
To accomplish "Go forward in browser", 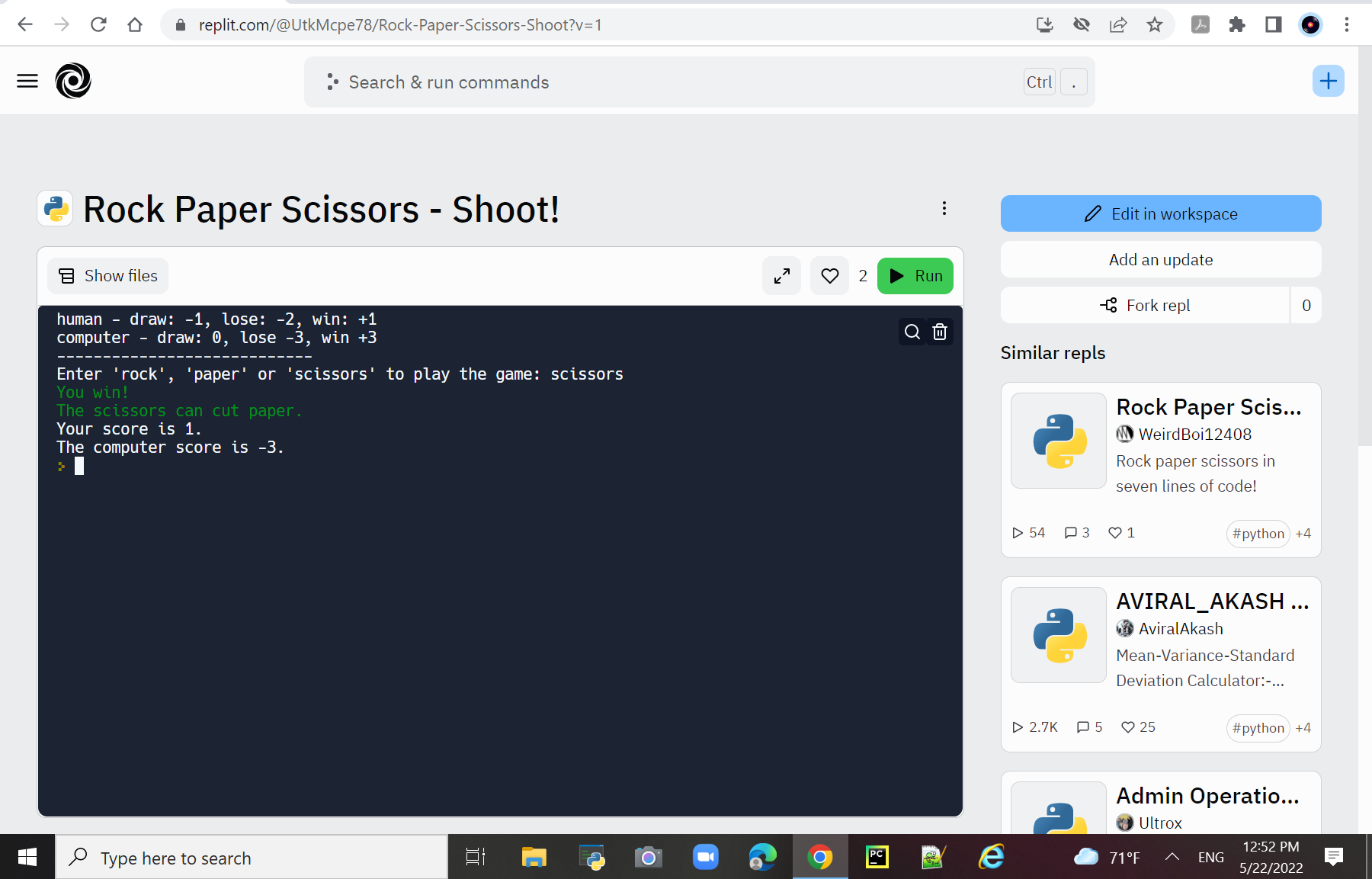I will click(62, 24).
